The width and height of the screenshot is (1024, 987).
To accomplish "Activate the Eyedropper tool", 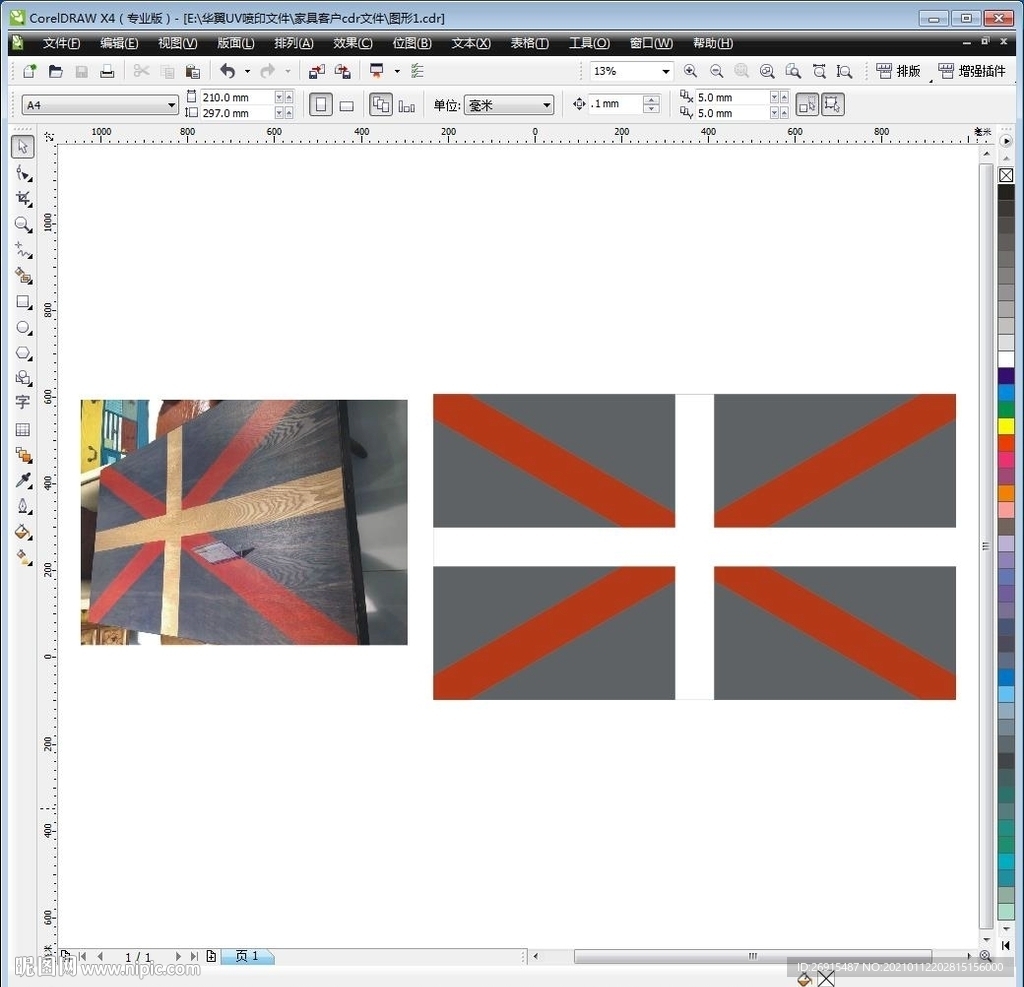I will coord(23,480).
